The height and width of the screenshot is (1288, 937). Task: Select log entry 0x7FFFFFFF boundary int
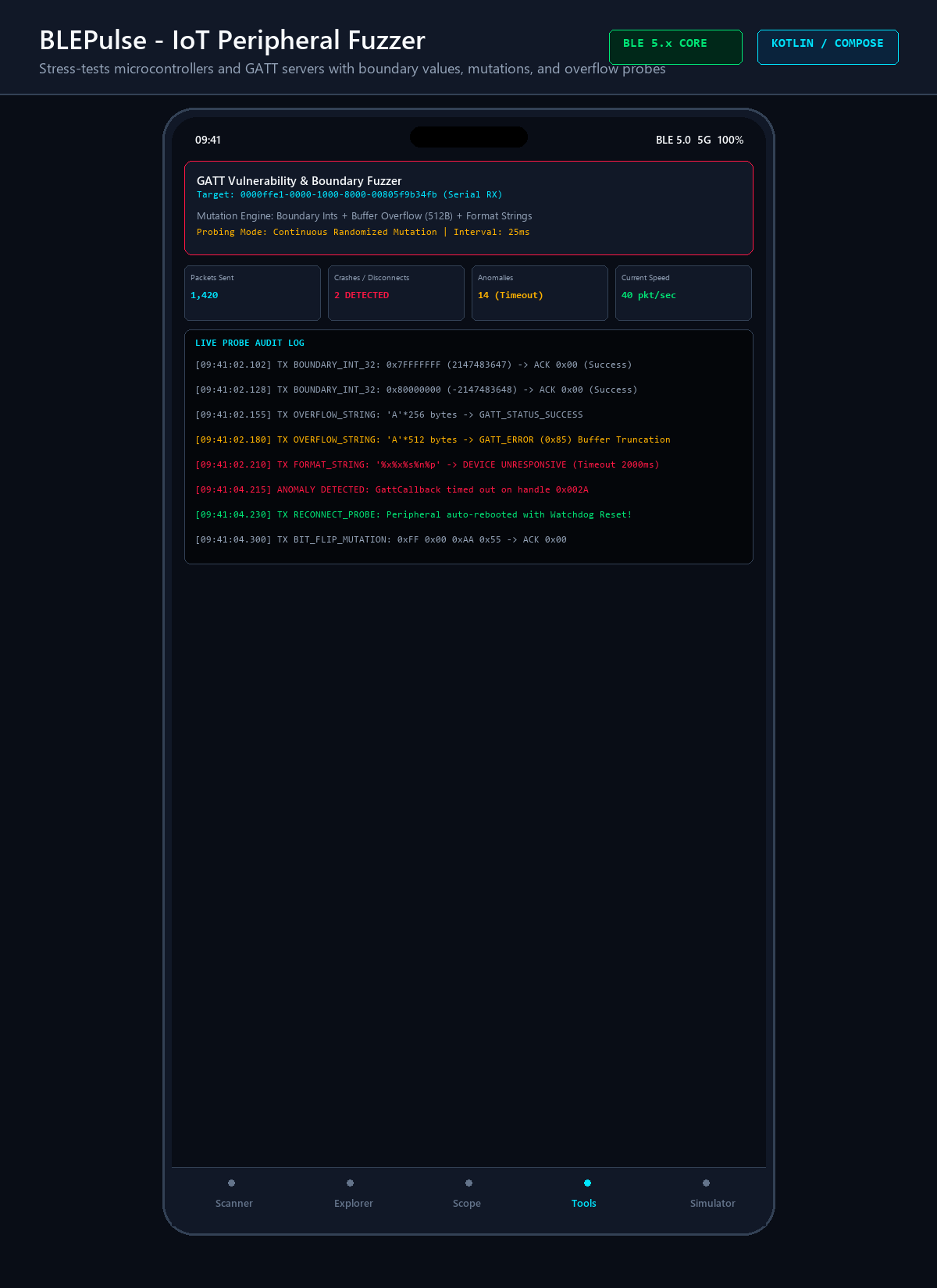click(x=414, y=365)
